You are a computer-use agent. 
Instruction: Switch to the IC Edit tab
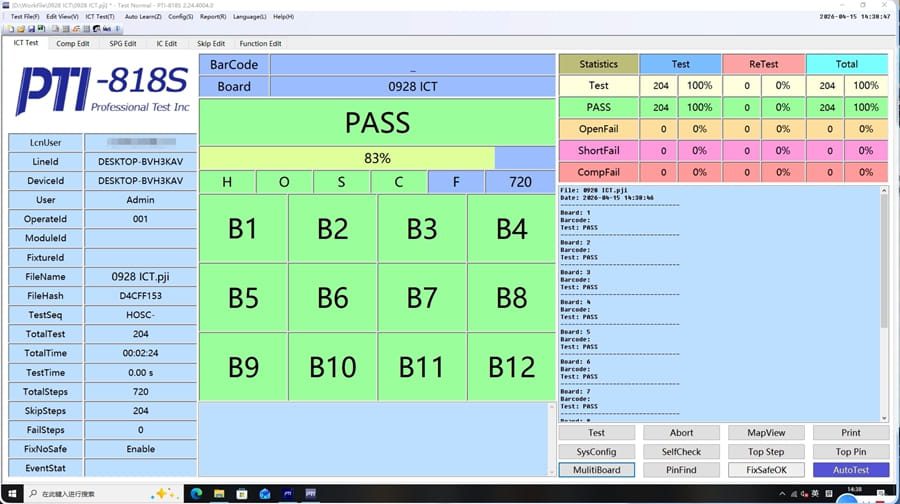[166, 44]
